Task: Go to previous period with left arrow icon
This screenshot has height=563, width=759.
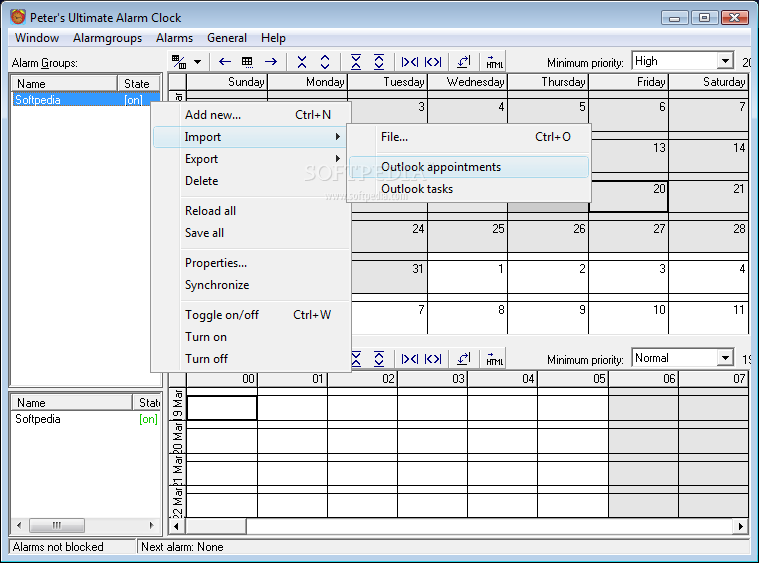Action: click(x=225, y=62)
